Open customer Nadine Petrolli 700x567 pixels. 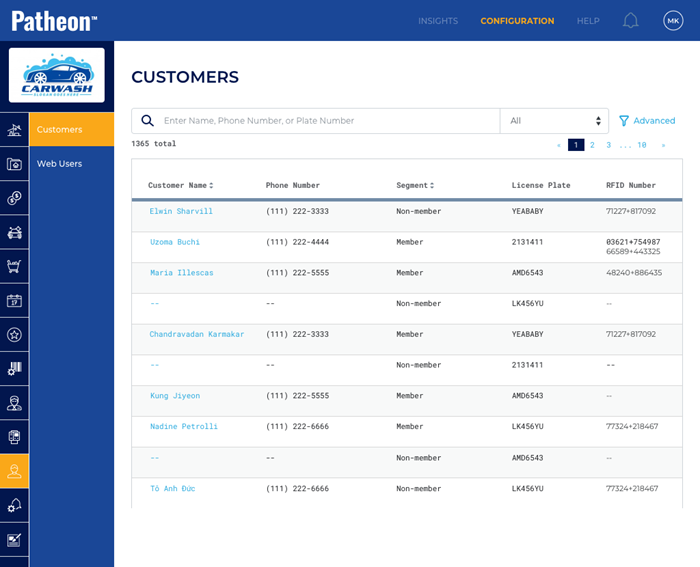pos(184,426)
